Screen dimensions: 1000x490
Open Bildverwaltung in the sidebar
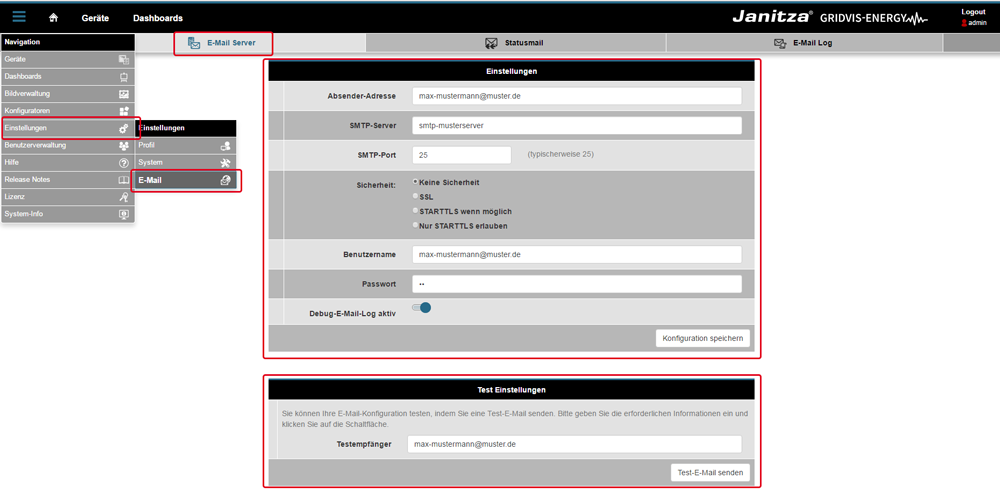[68, 93]
